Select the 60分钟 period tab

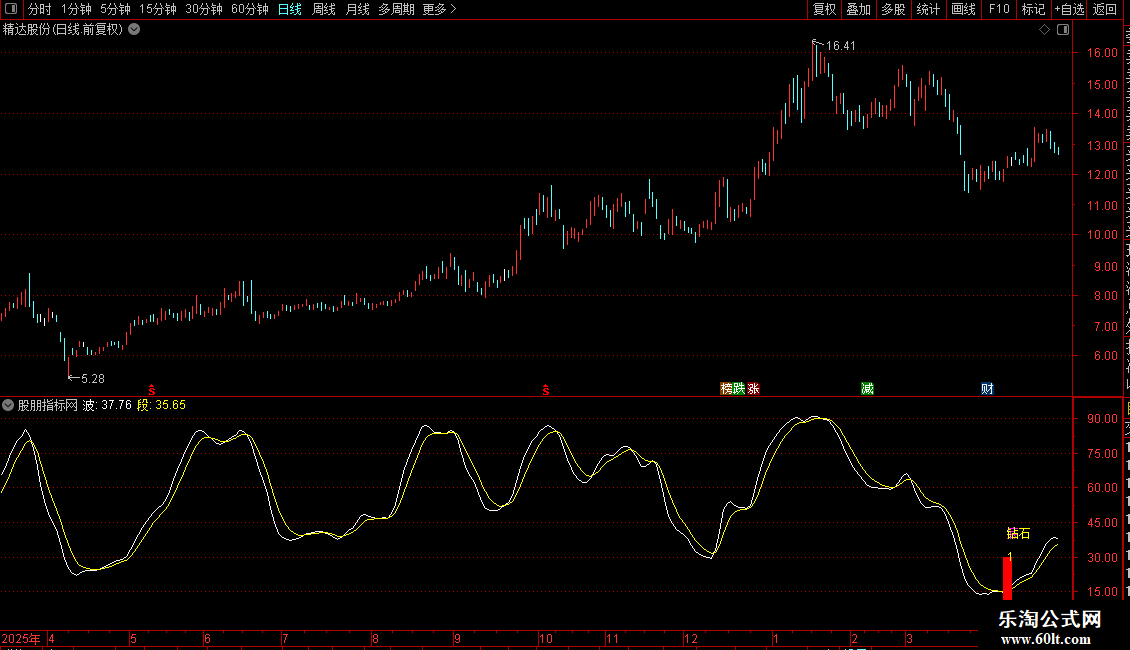click(x=250, y=9)
